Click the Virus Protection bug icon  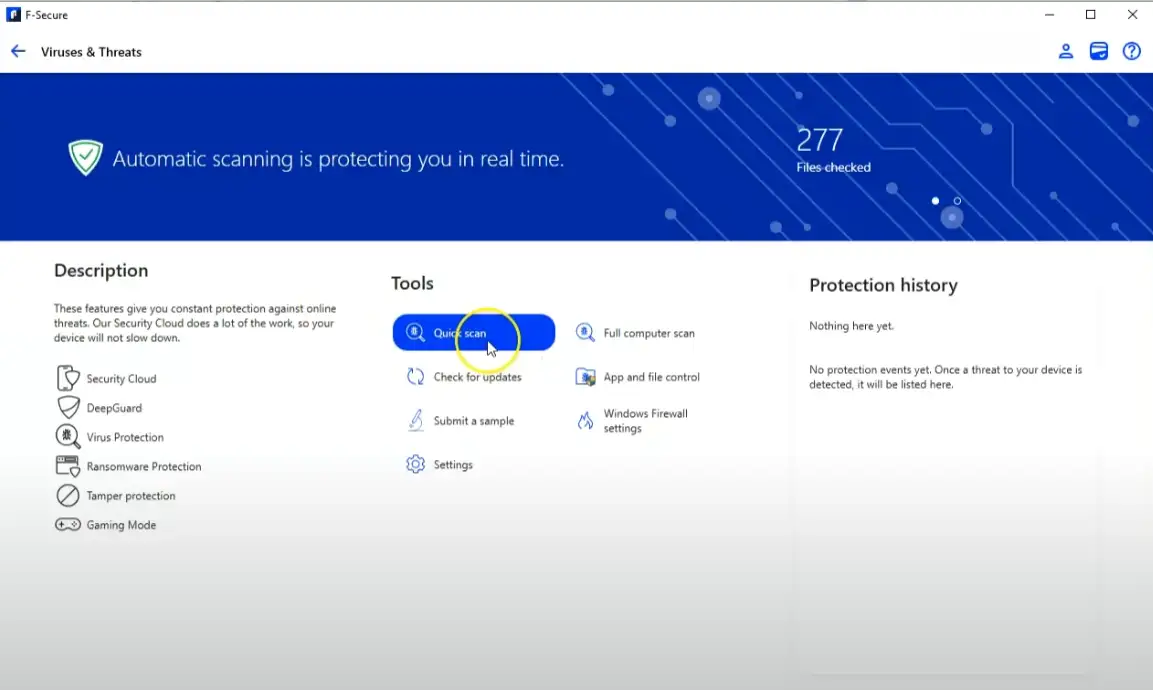68,437
